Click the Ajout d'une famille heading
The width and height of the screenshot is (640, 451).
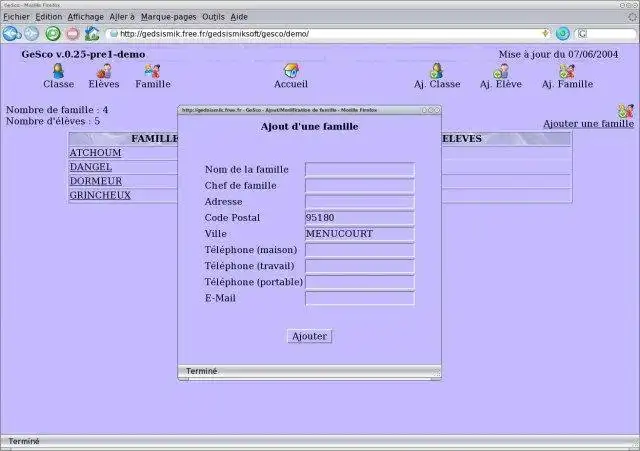[309, 127]
